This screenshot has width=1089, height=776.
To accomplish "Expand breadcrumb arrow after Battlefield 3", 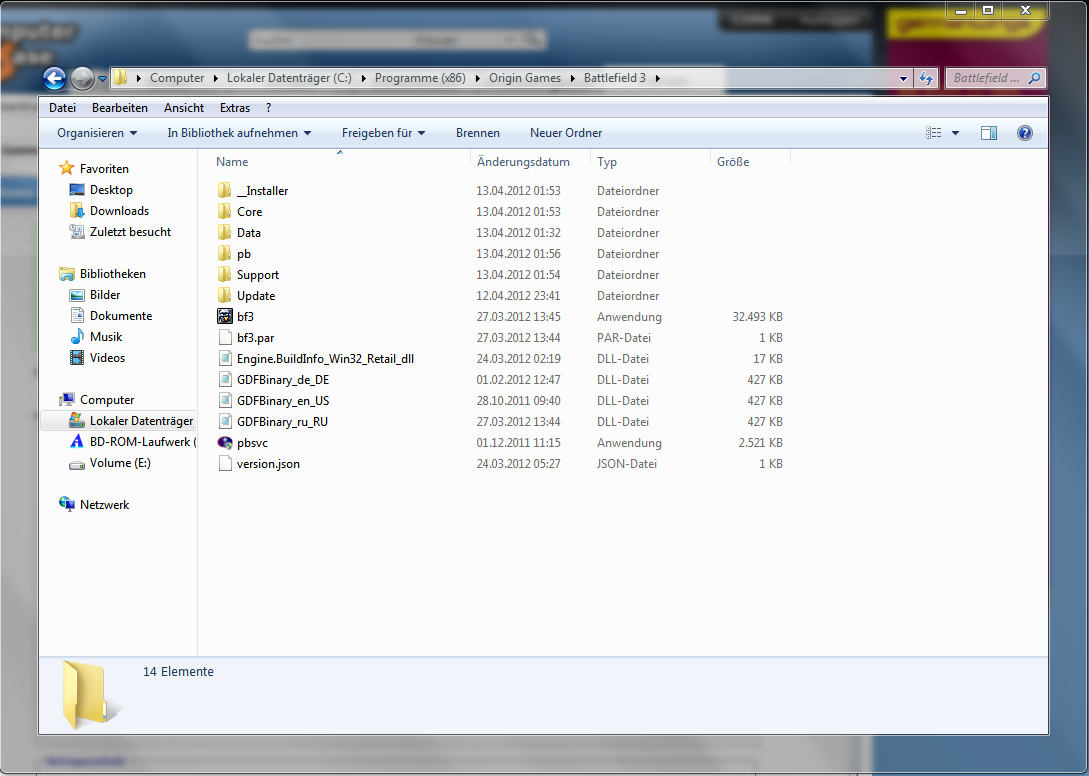I will (657, 78).
